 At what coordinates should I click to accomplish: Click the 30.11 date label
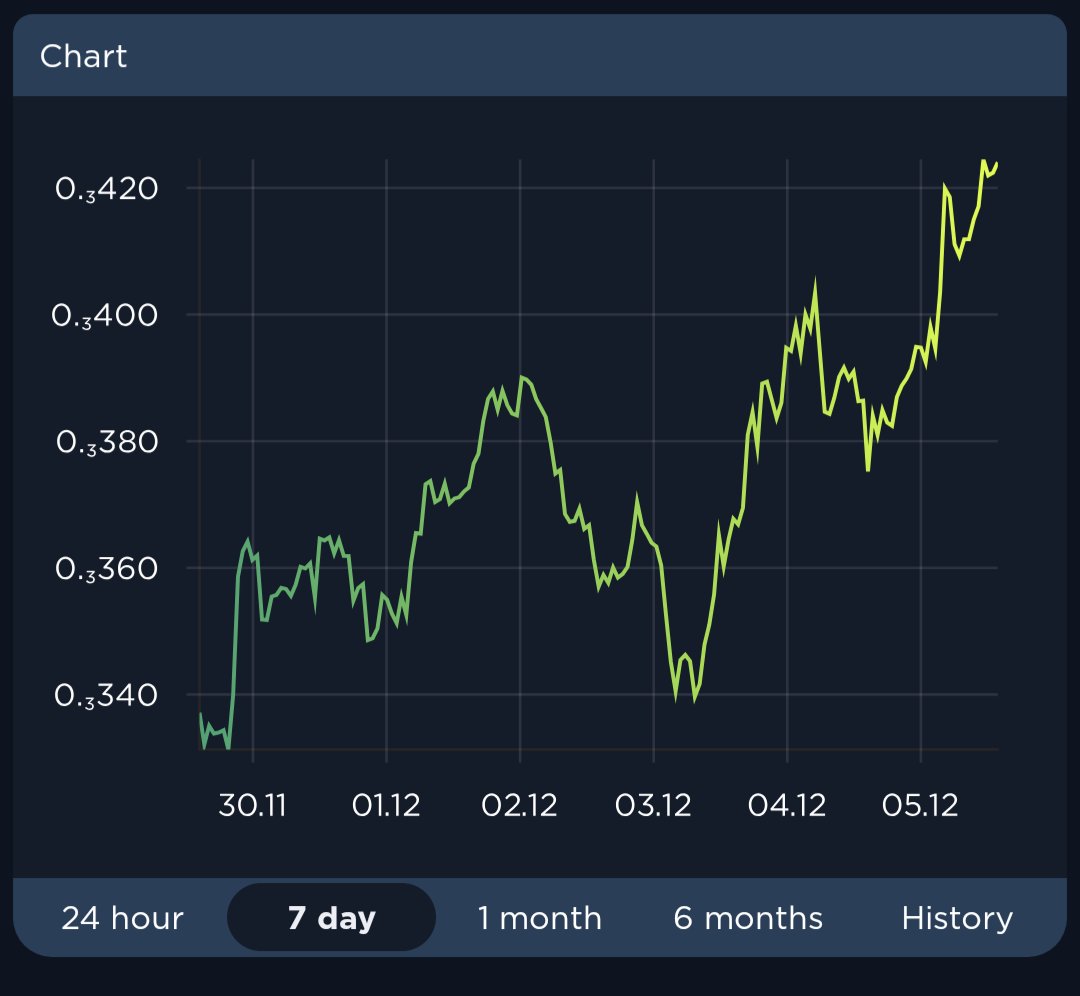(x=252, y=805)
